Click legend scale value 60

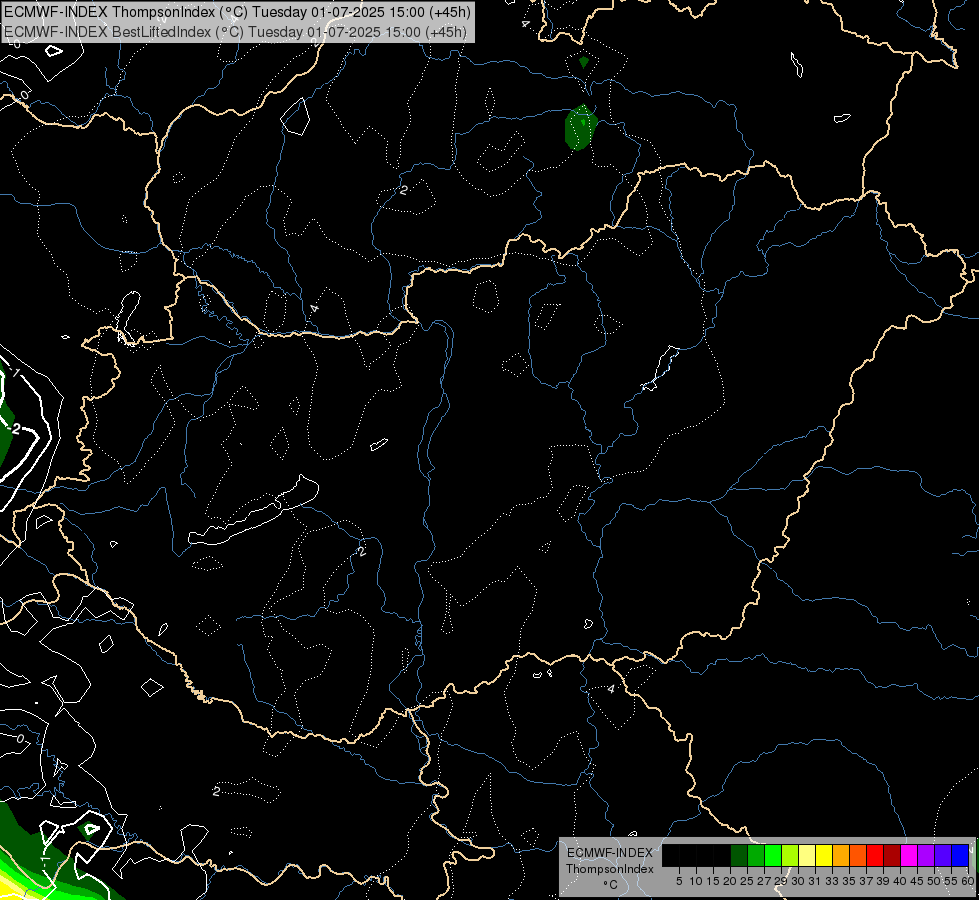tap(967, 881)
